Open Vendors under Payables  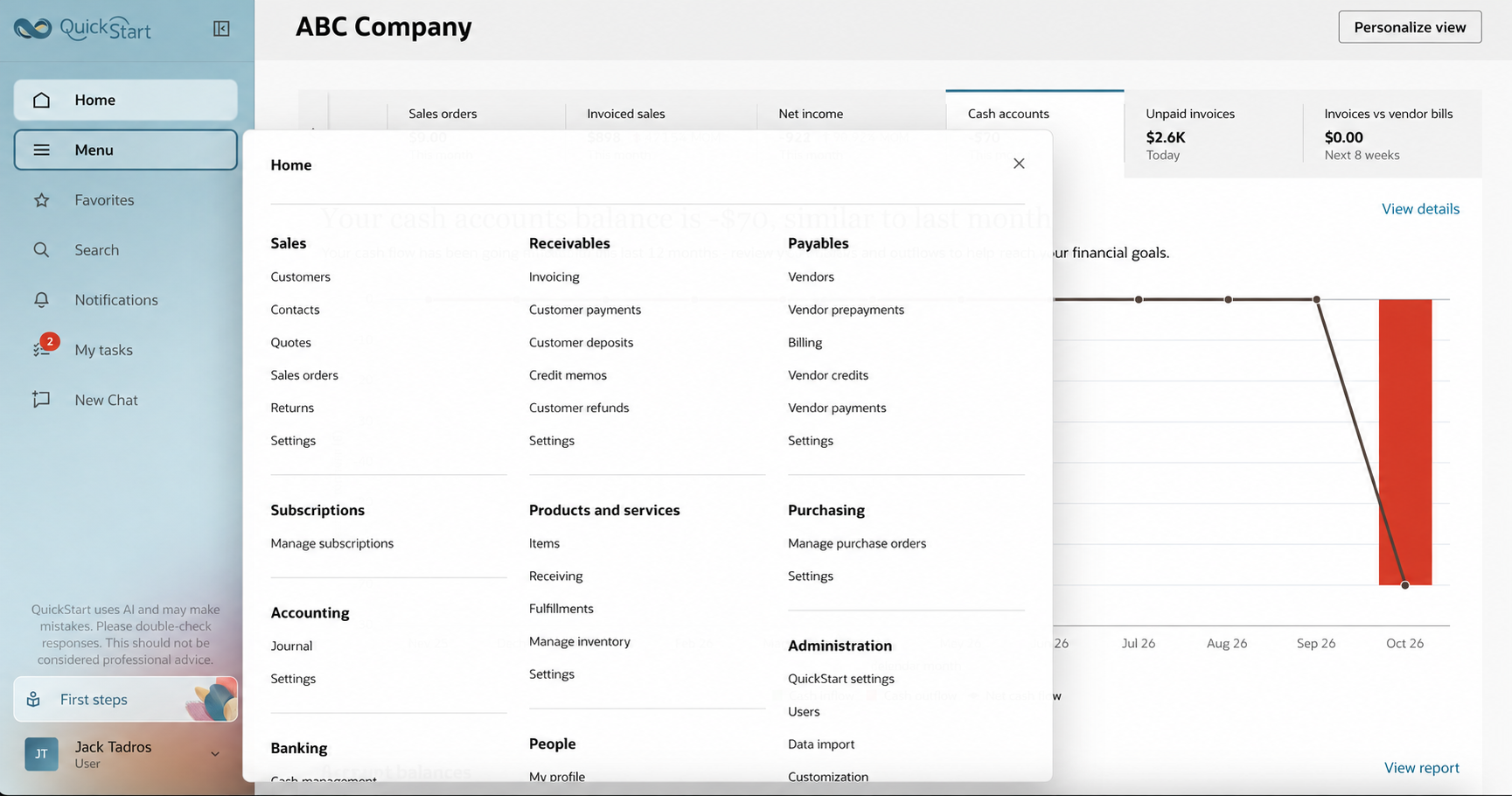point(811,277)
